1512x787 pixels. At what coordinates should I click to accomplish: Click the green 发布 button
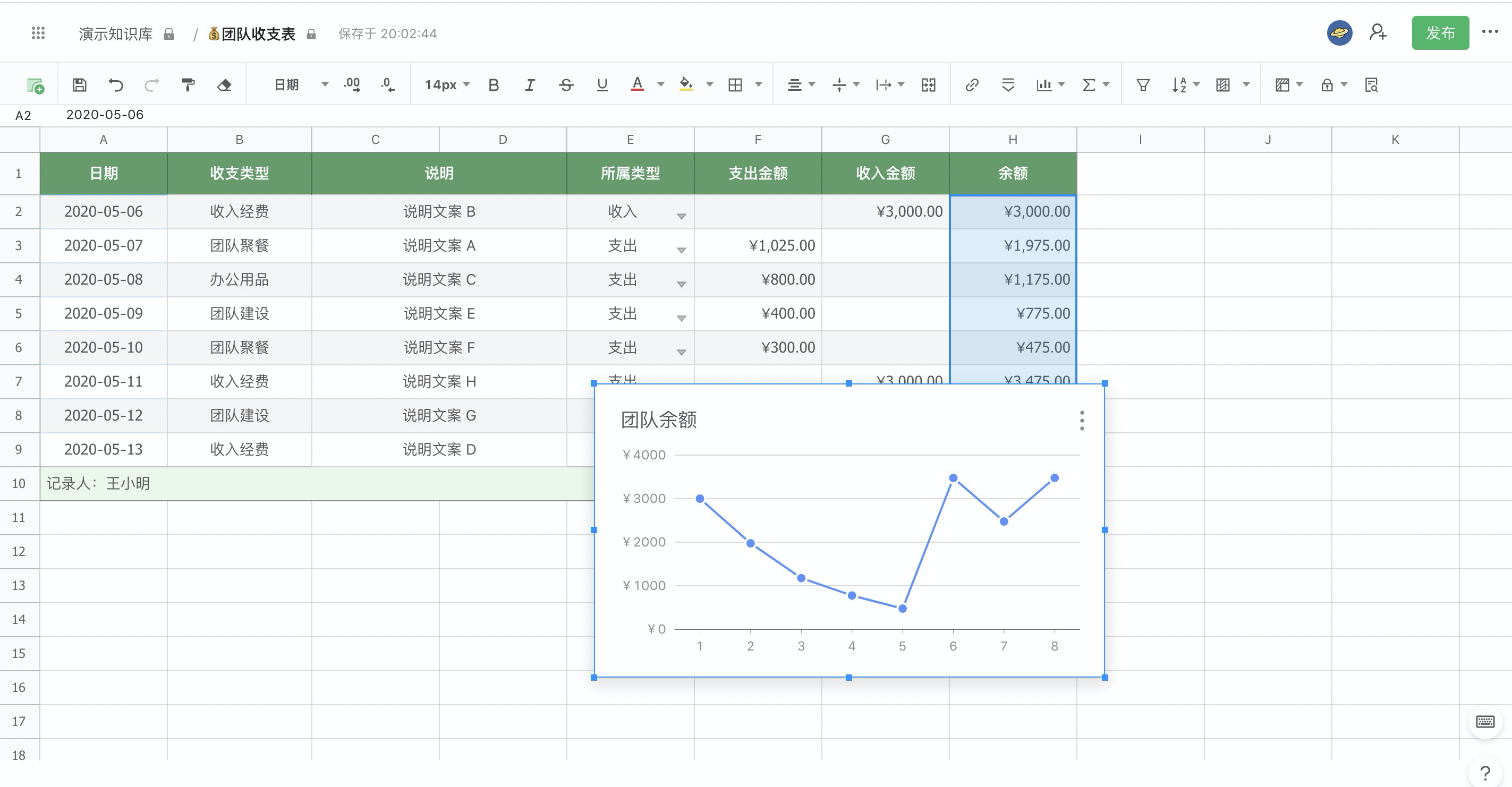1440,33
